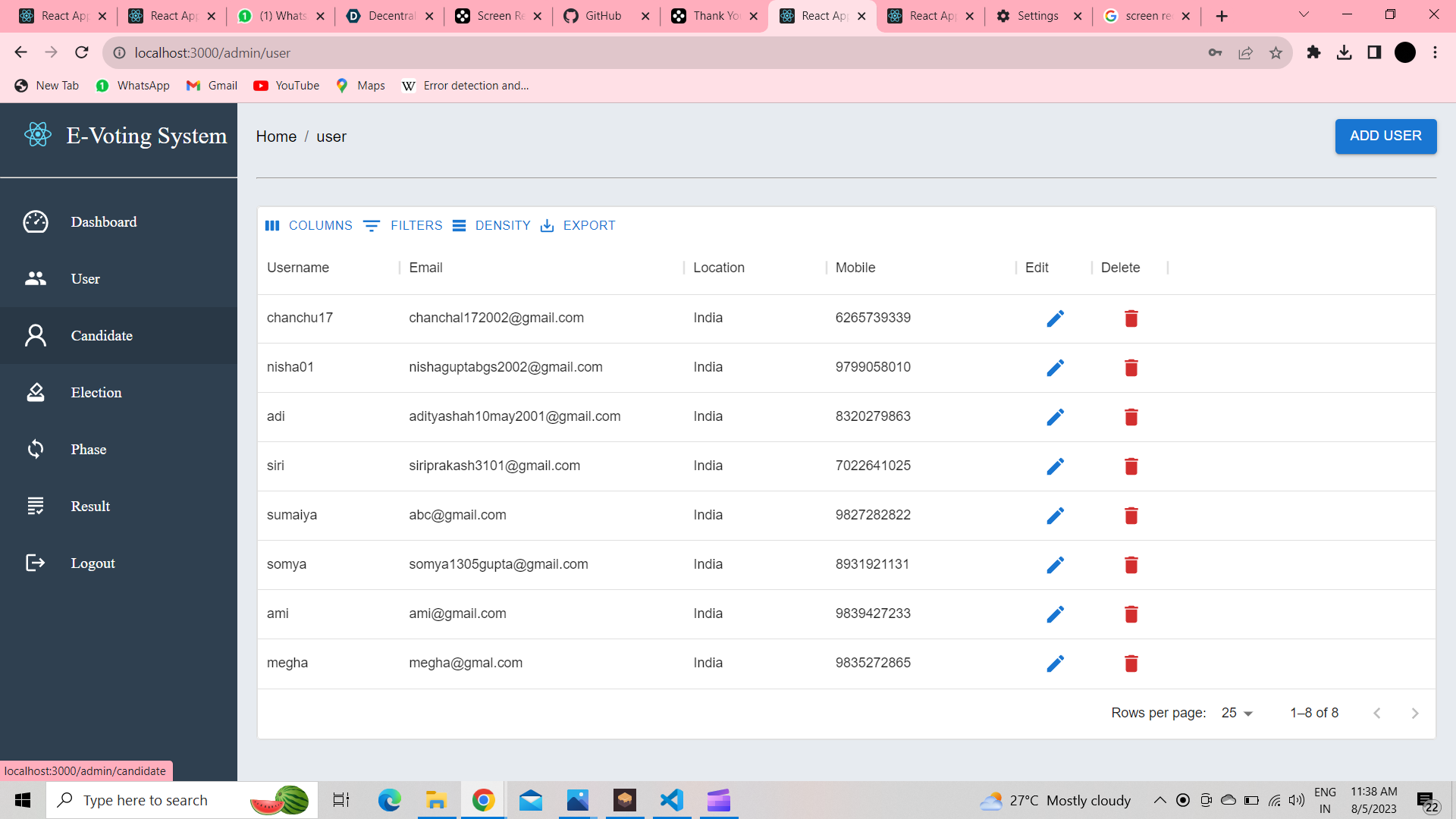The width and height of the screenshot is (1456, 819).
Task: Click the Phase refresh icon in sidebar
Action: pos(36,449)
